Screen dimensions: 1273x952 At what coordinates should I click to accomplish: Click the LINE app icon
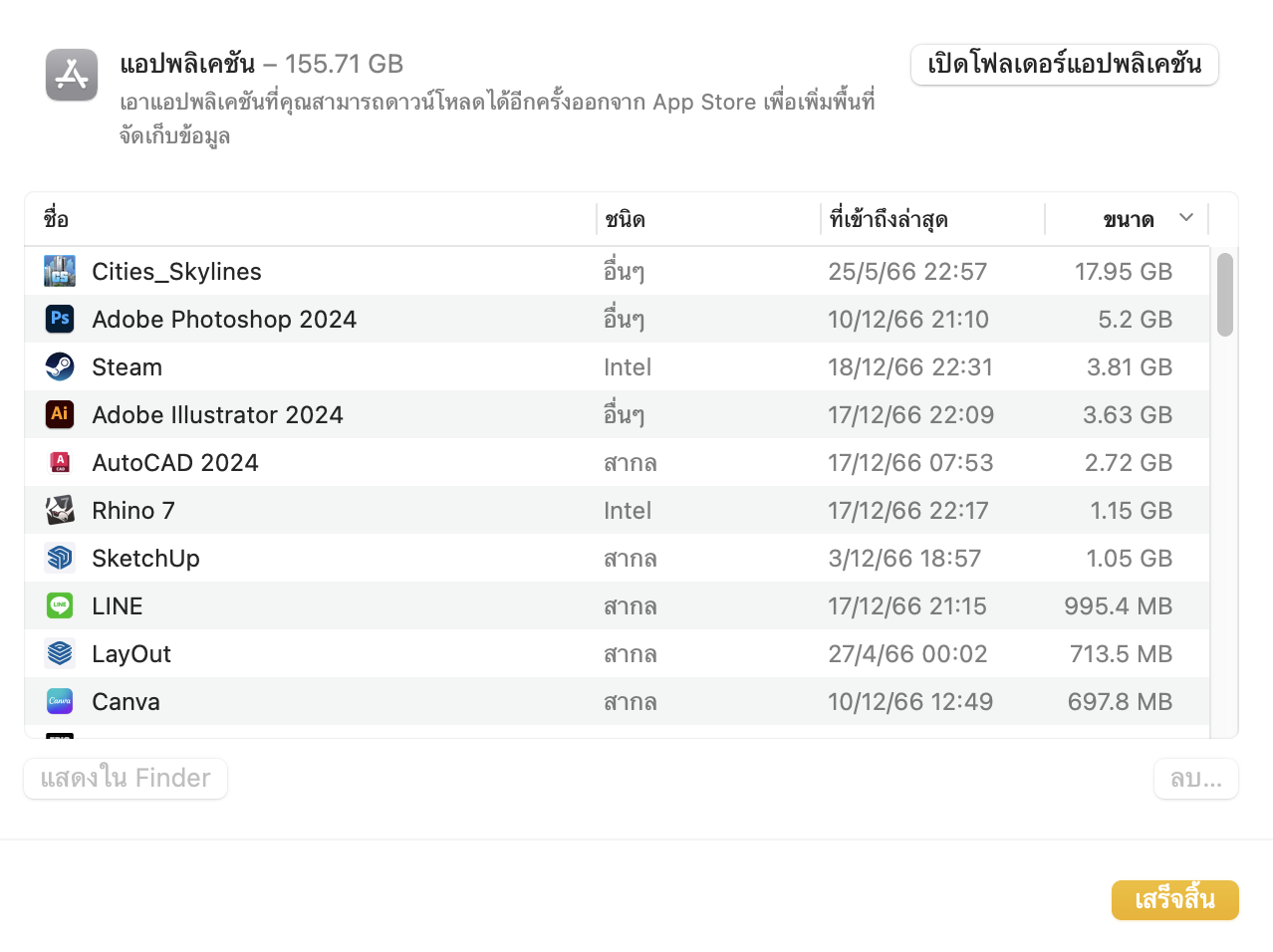[x=60, y=605]
